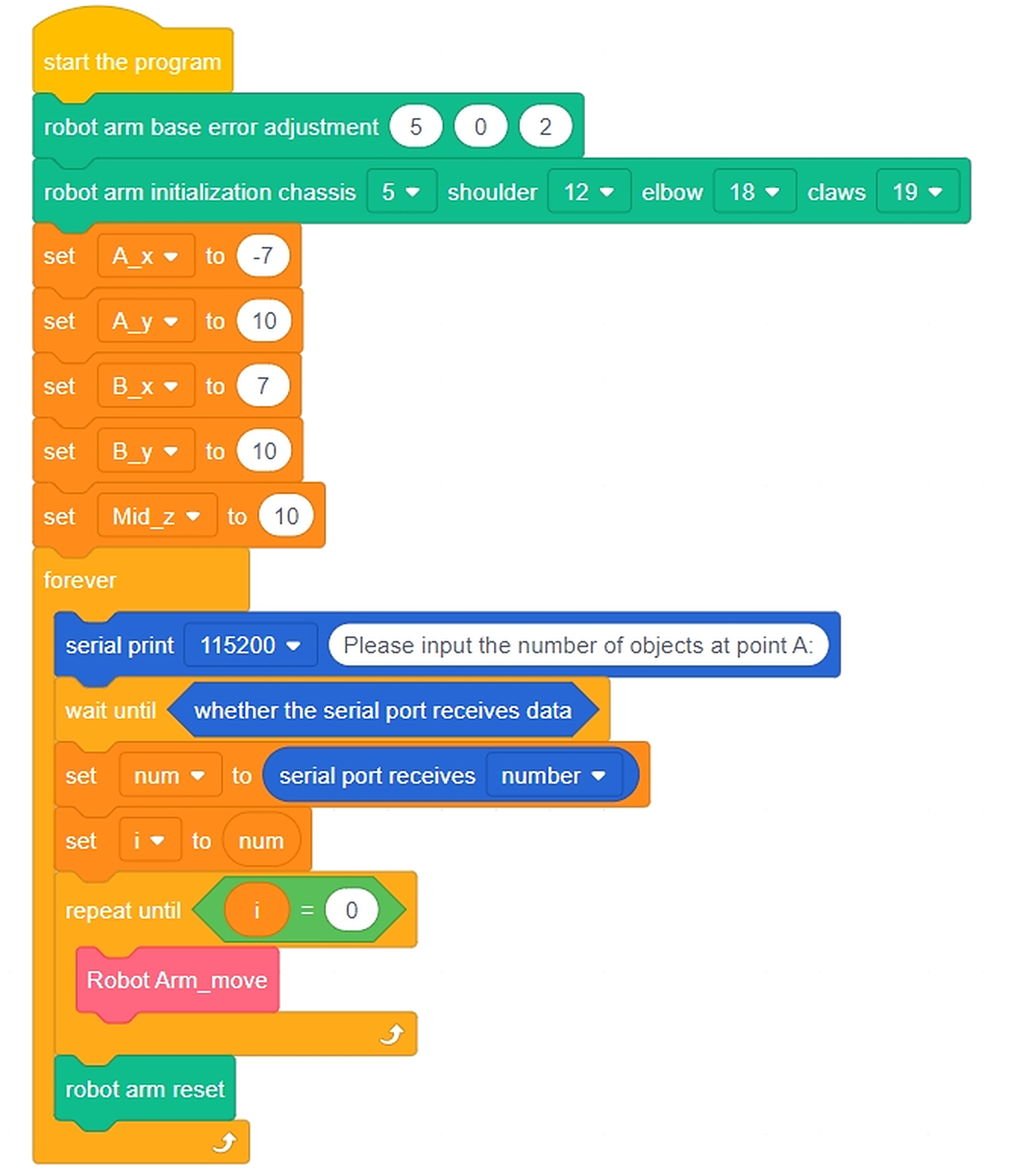Viewport: 1023px width, 1176px height.
Task: Click the B_x value field showing 7
Action: (x=263, y=386)
